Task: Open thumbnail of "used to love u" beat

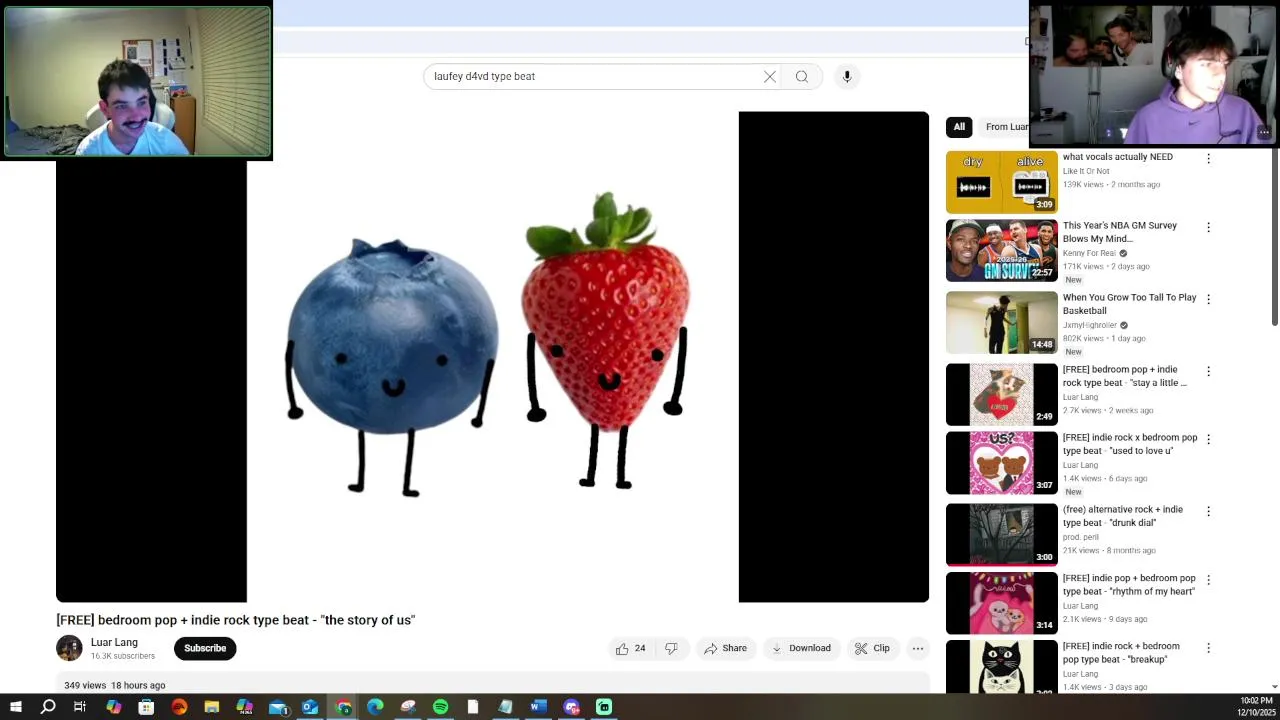Action: (x=1001, y=463)
